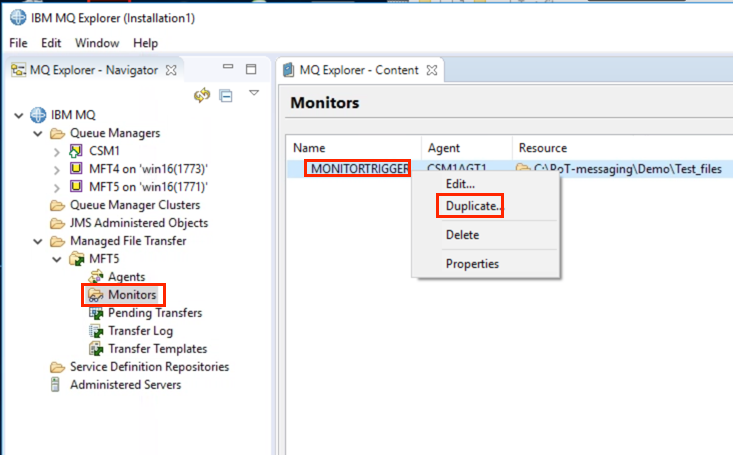Click the Transfer Templates icon
The height and width of the screenshot is (455, 733).
tap(96, 349)
